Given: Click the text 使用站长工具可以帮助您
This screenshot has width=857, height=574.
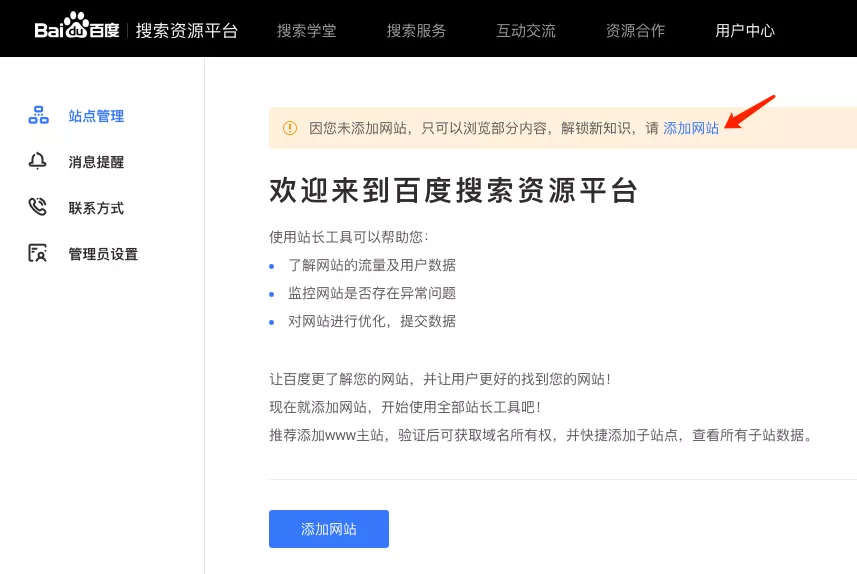Looking at the screenshot, I should pos(349,237).
